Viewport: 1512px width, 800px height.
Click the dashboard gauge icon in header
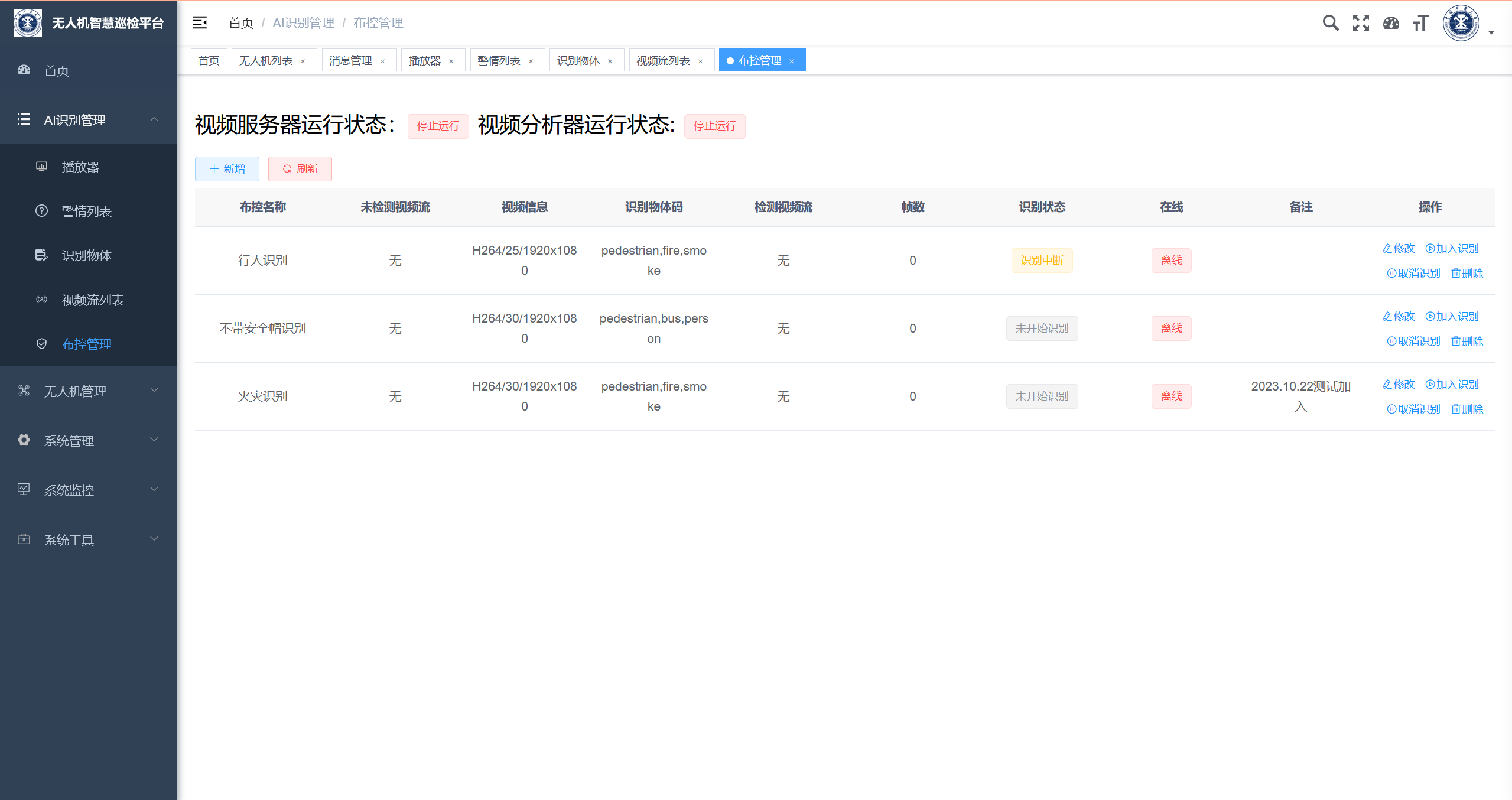click(1391, 23)
